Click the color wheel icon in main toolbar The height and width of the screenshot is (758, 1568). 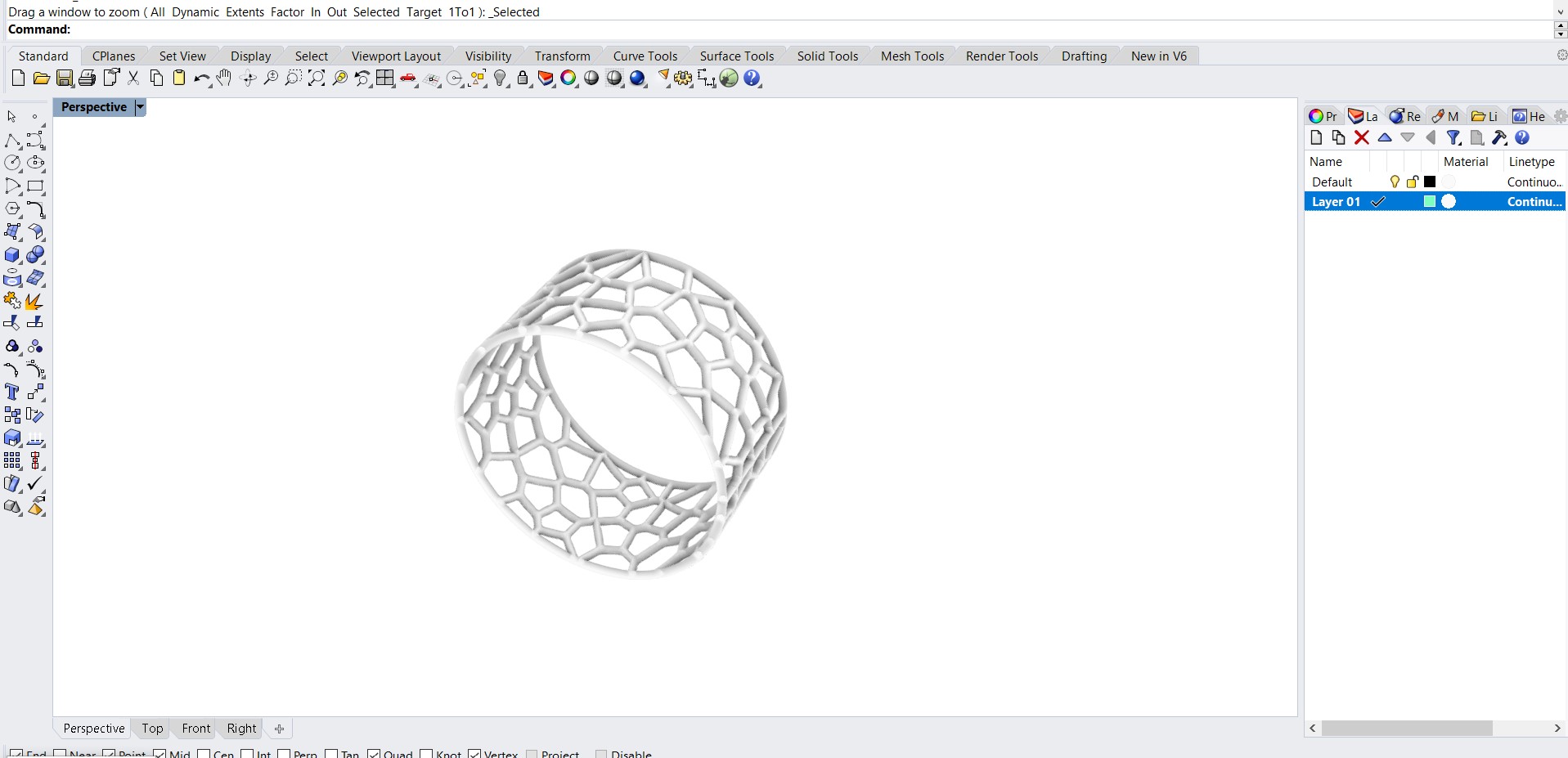point(568,78)
